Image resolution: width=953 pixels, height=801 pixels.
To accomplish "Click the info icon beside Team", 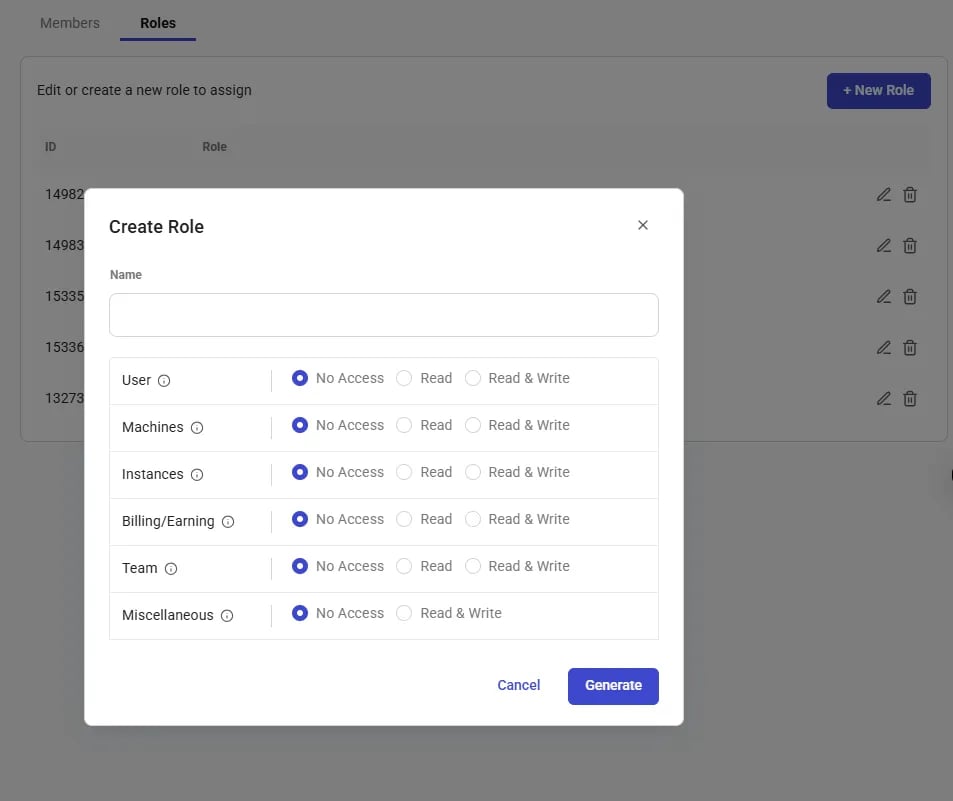I will click(171, 568).
